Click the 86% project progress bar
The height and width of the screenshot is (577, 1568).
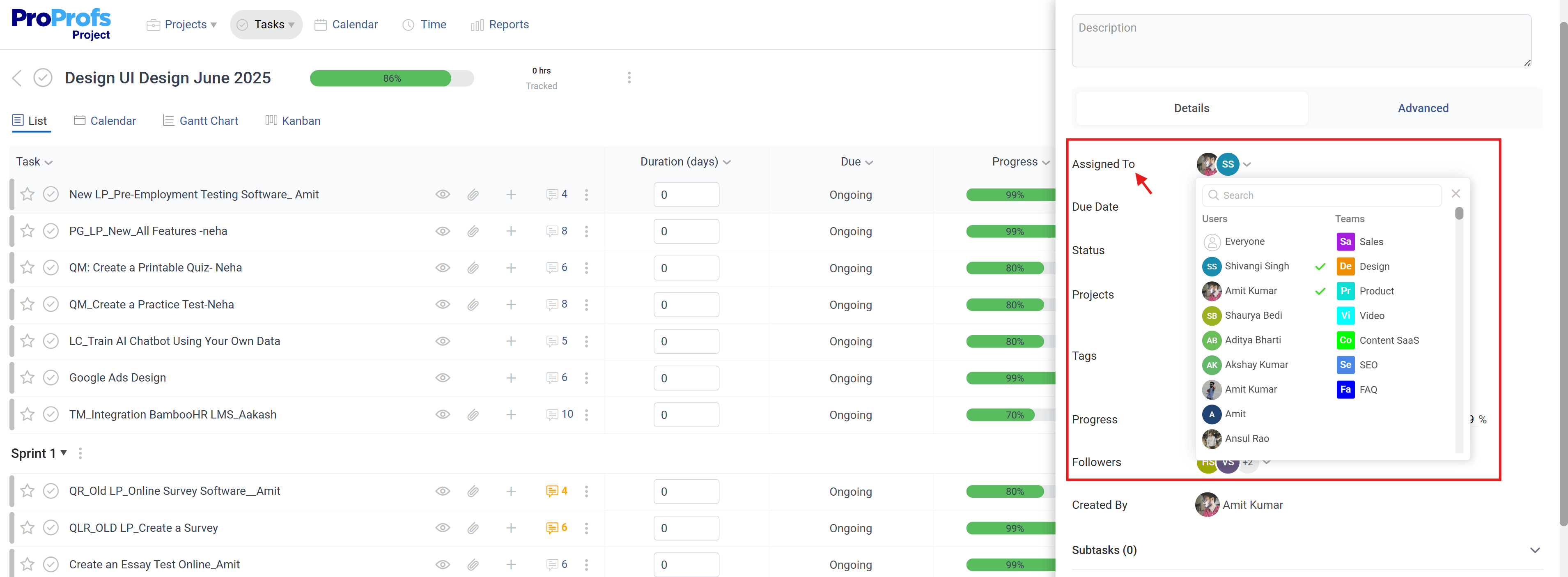[x=391, y=78]
